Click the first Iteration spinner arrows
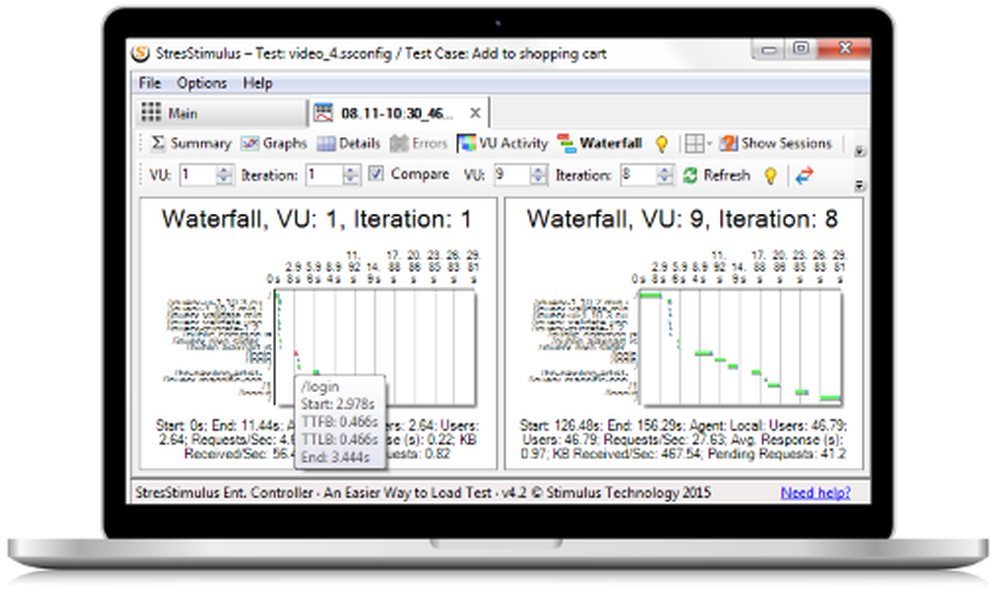 (x=351, y=175)
